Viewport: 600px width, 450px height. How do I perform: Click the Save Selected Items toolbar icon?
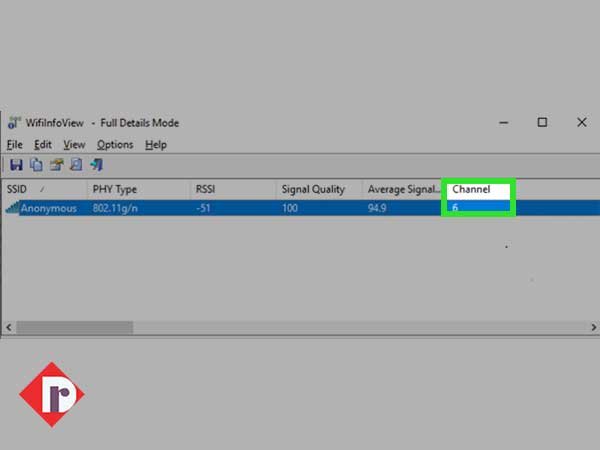tap(16, 165)
